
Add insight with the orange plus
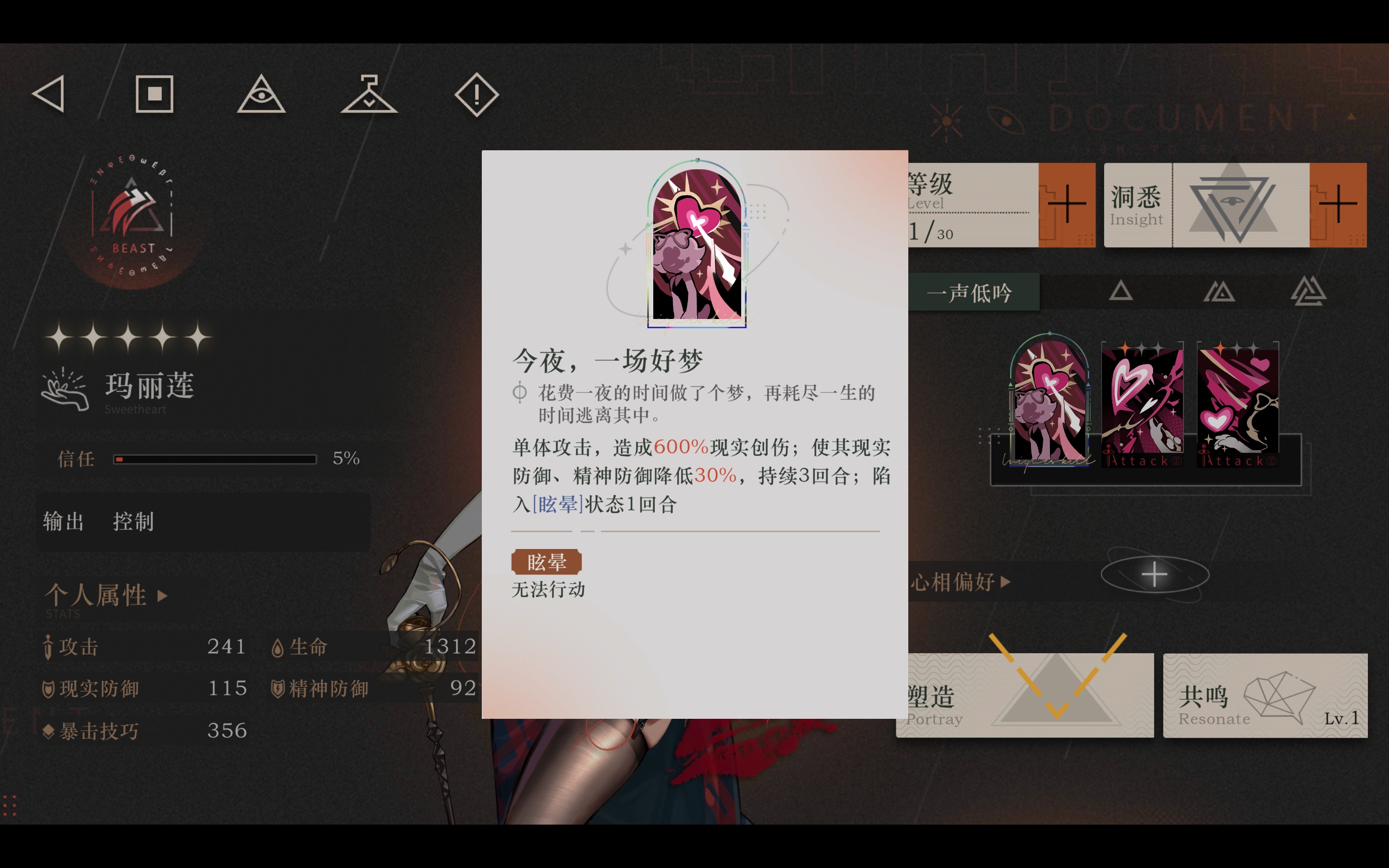1338,205
